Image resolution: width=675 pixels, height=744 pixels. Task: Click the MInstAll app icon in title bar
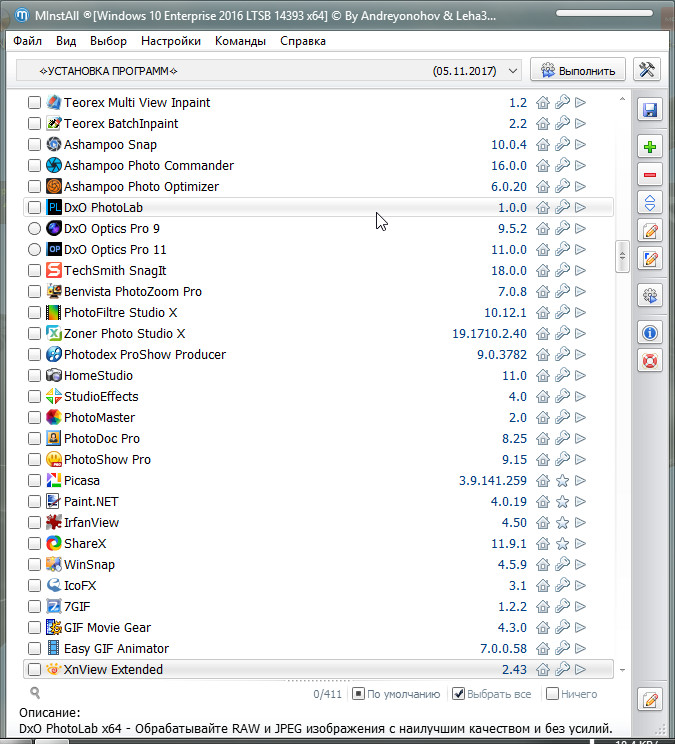pos(22,16)
